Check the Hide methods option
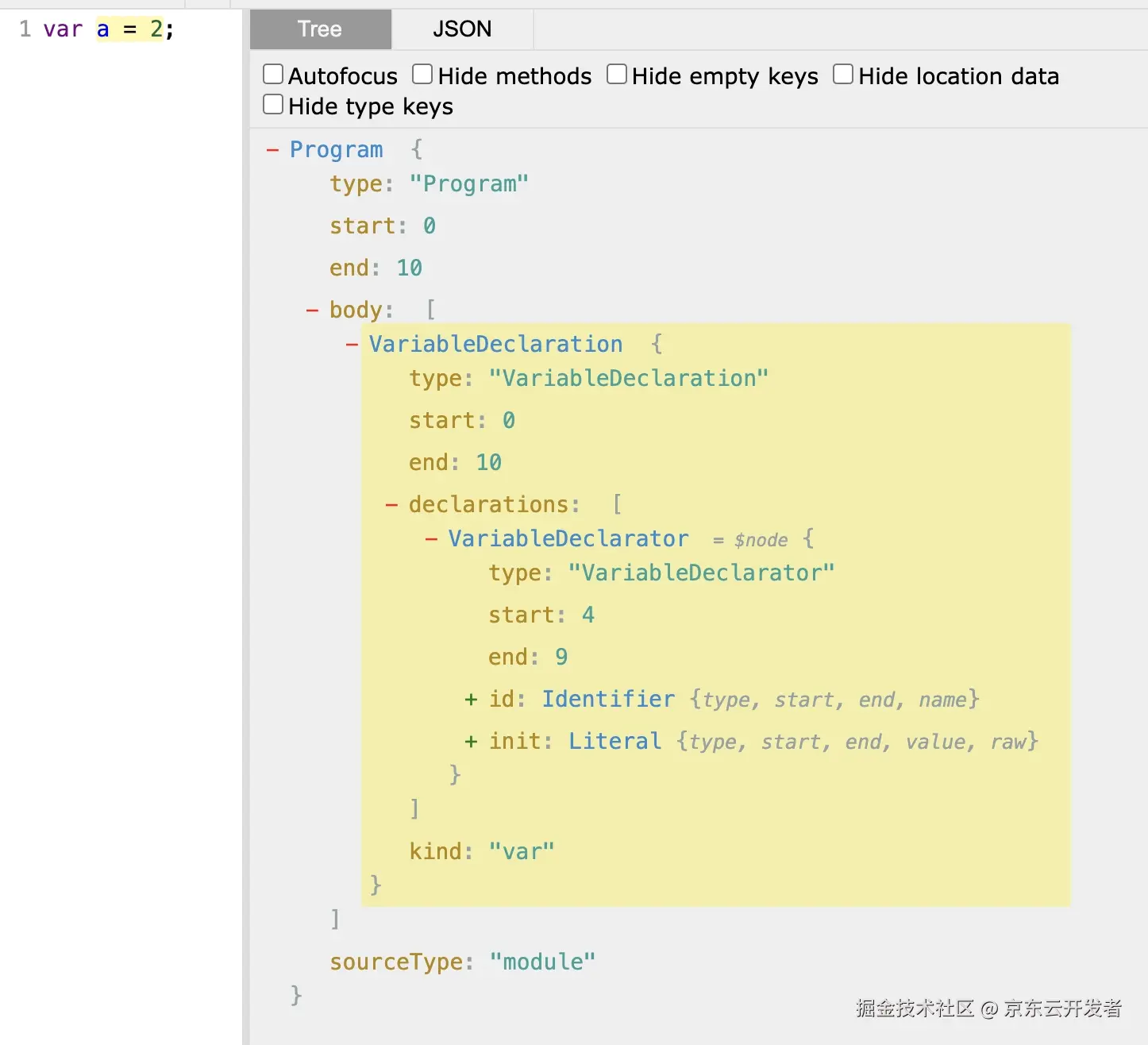Viewport: 1148px width, 1045px height. click(x=422, y=75)
